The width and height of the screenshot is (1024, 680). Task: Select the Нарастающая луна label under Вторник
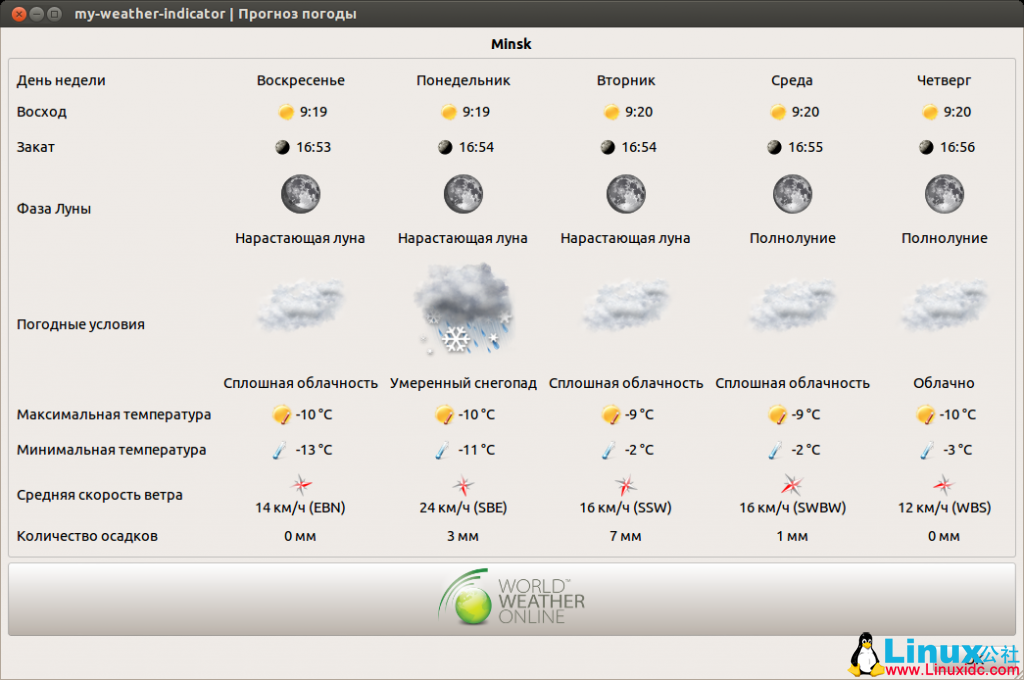626,238
